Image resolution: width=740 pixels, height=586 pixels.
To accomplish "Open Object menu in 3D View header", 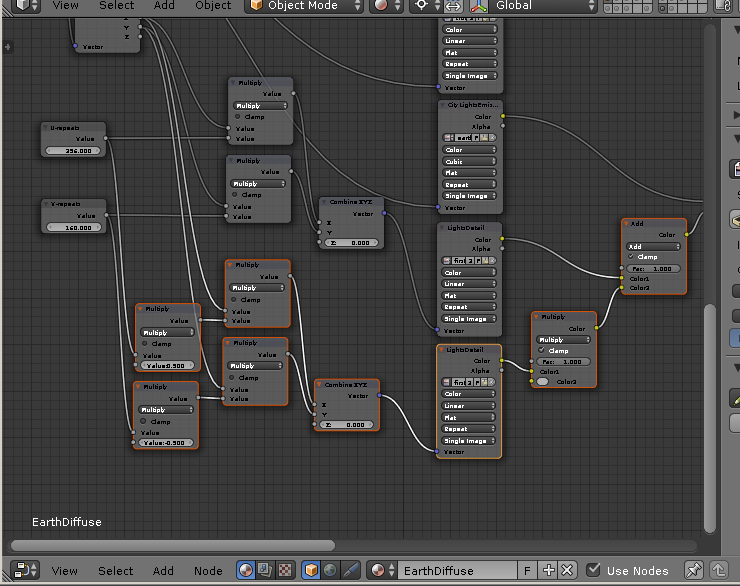I will tap(213, 6).
